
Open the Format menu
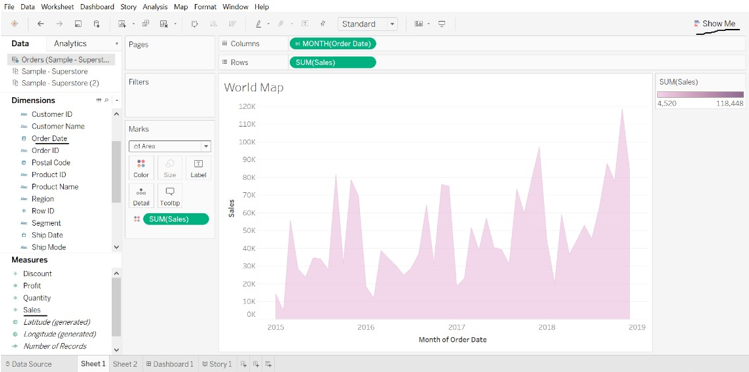(205, 7)
